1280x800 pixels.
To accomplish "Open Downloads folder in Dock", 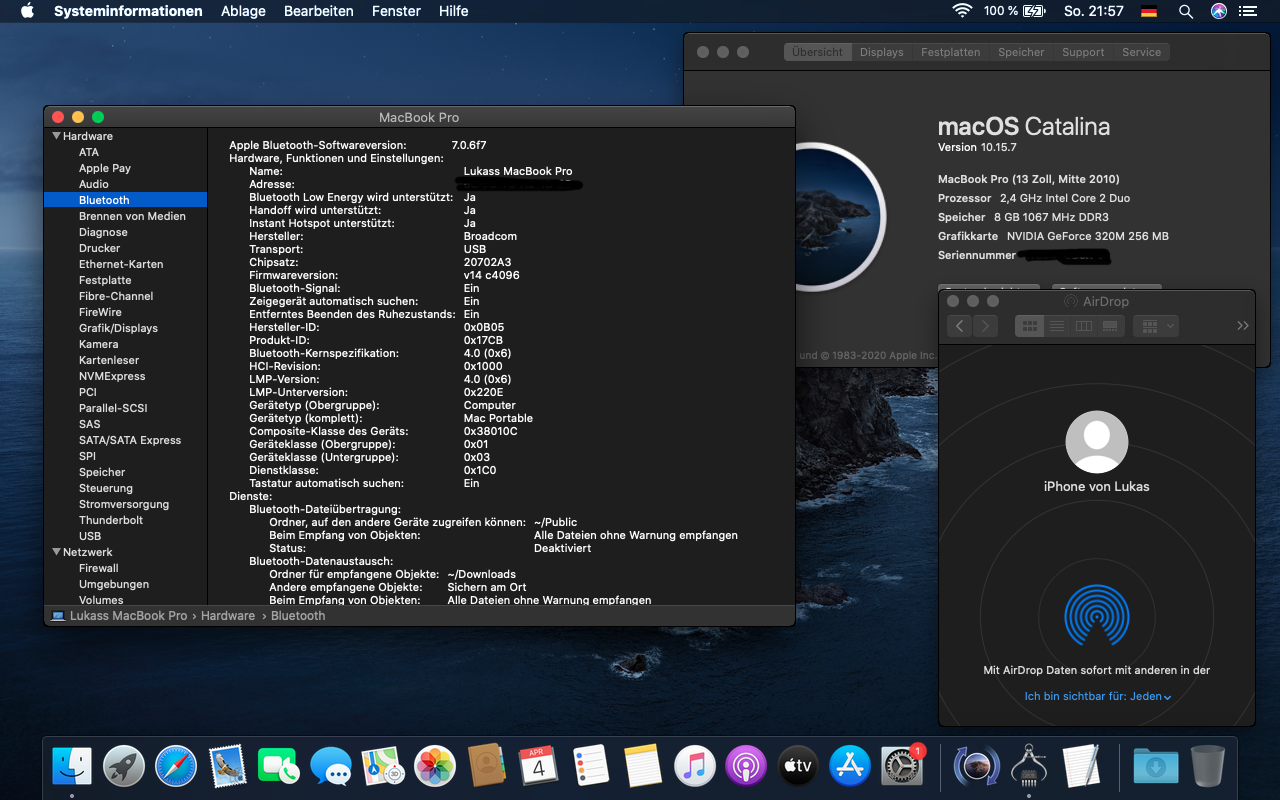I will [1155, 766].
